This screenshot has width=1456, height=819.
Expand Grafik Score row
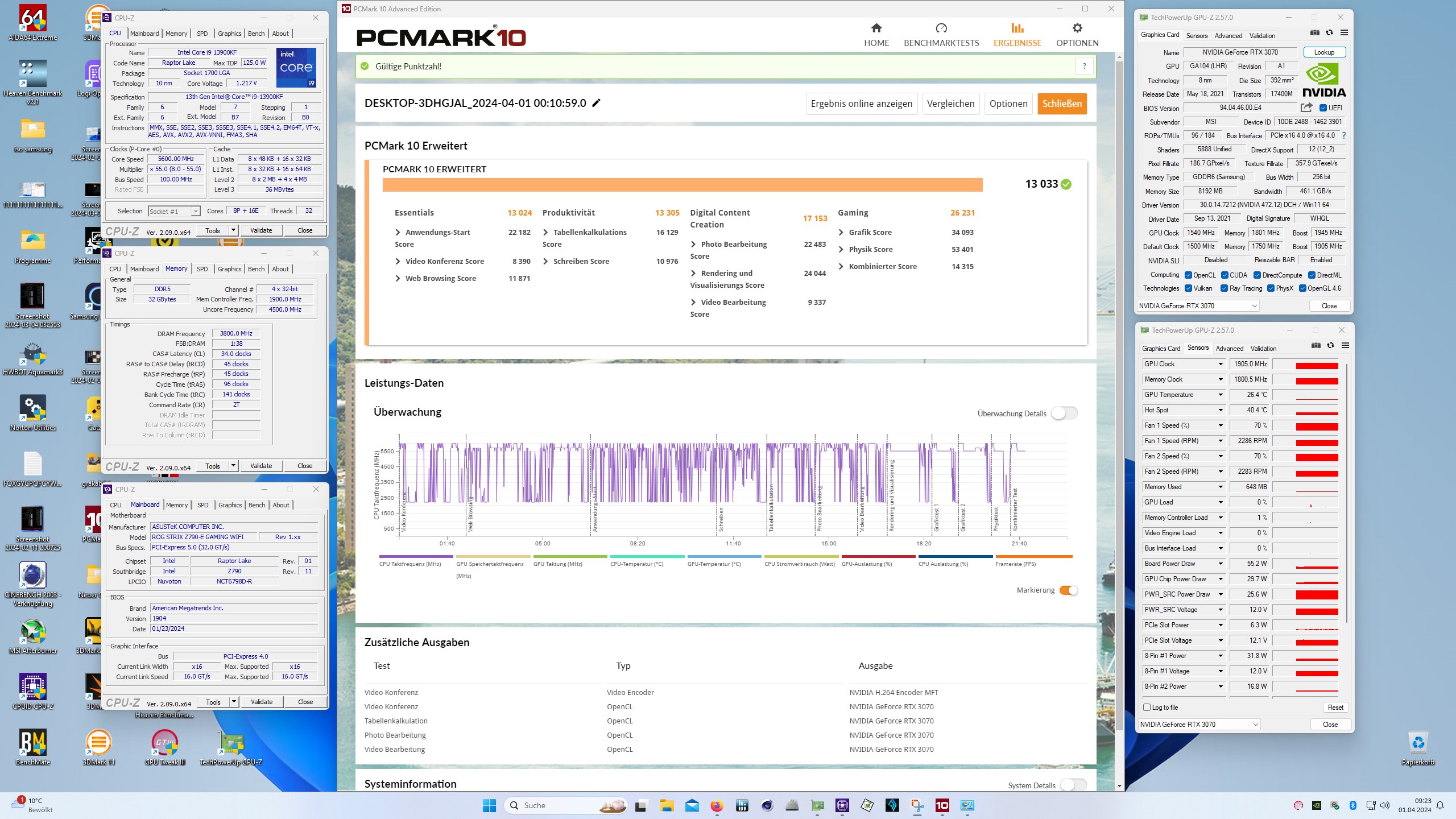841,232
